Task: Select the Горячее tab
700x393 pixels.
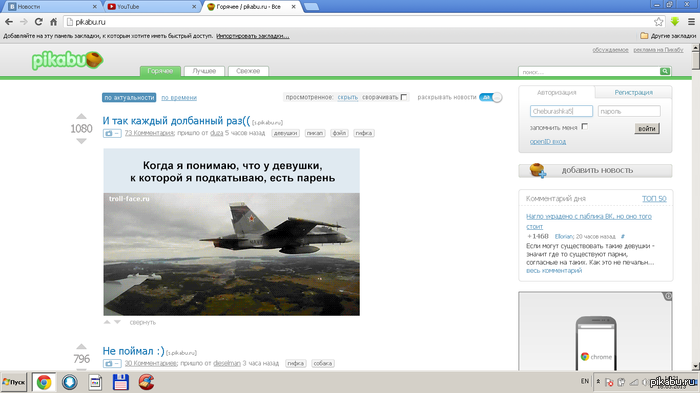Action: (x=160, y=71)
